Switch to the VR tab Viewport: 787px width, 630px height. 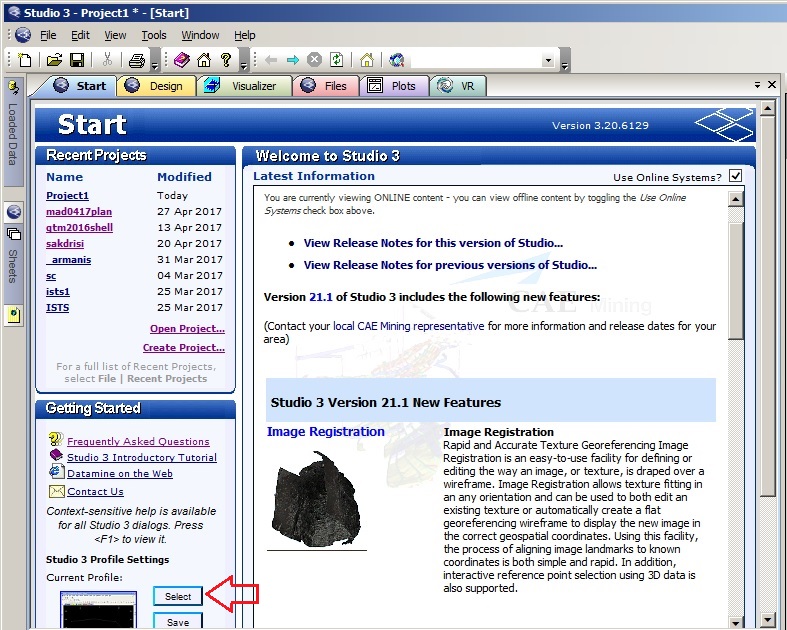coord(457,86)
